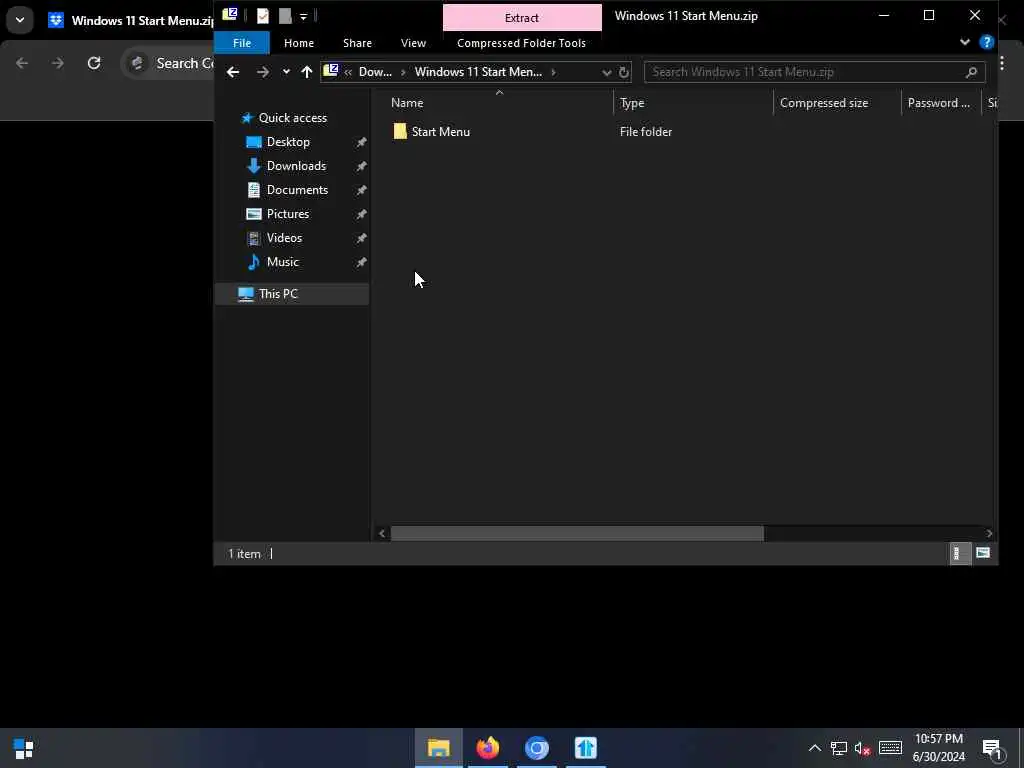Expand the ribbon with the chevron
Screen dimensions: 1024x768
point(965,42)
